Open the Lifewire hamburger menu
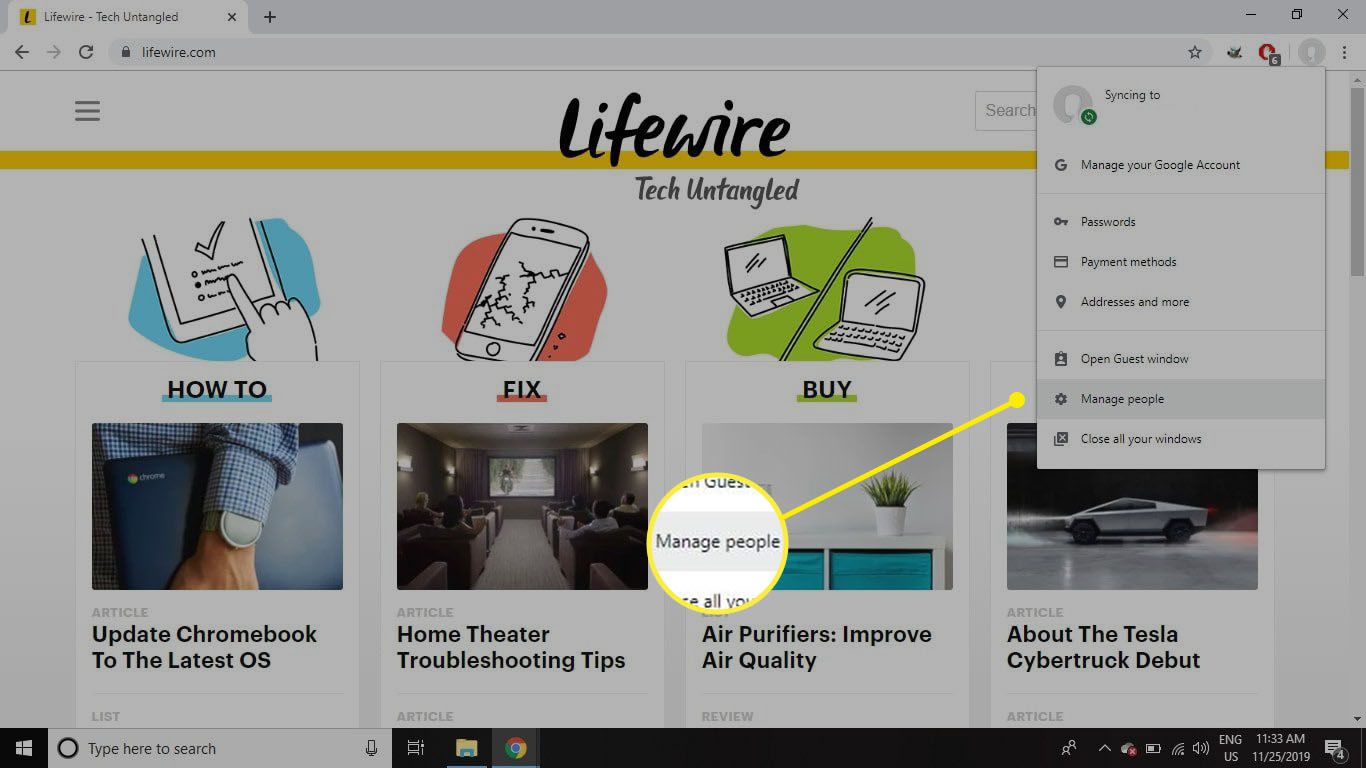 [87, 110]
